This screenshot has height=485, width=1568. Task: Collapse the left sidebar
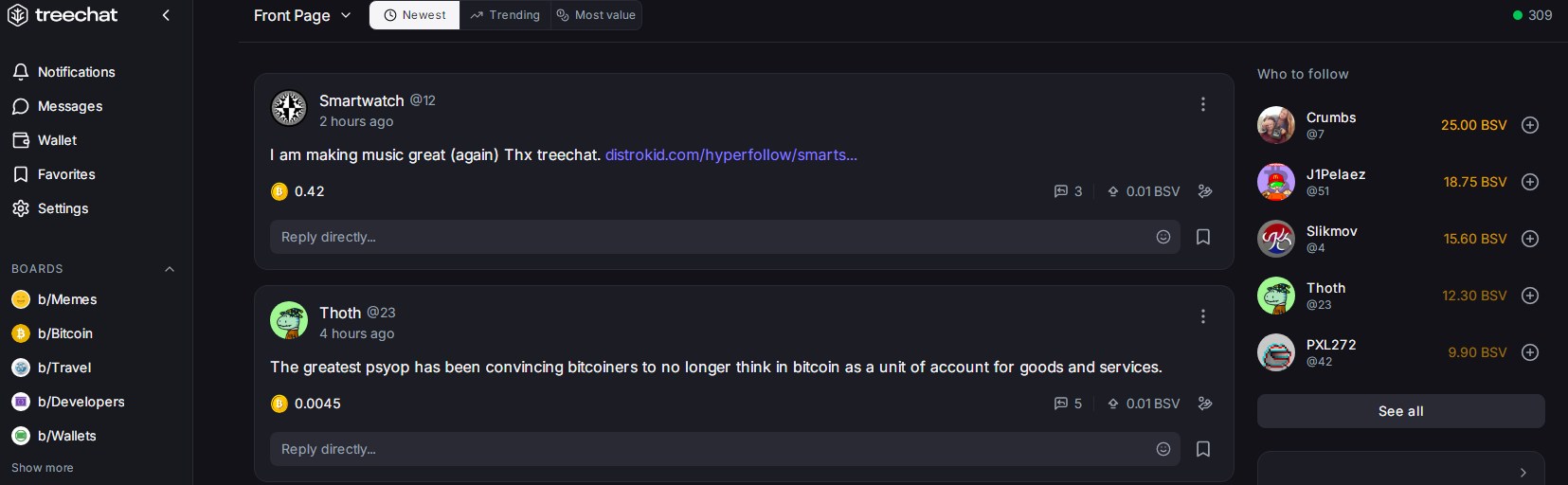pyautogui.click(x=166, y=15)
